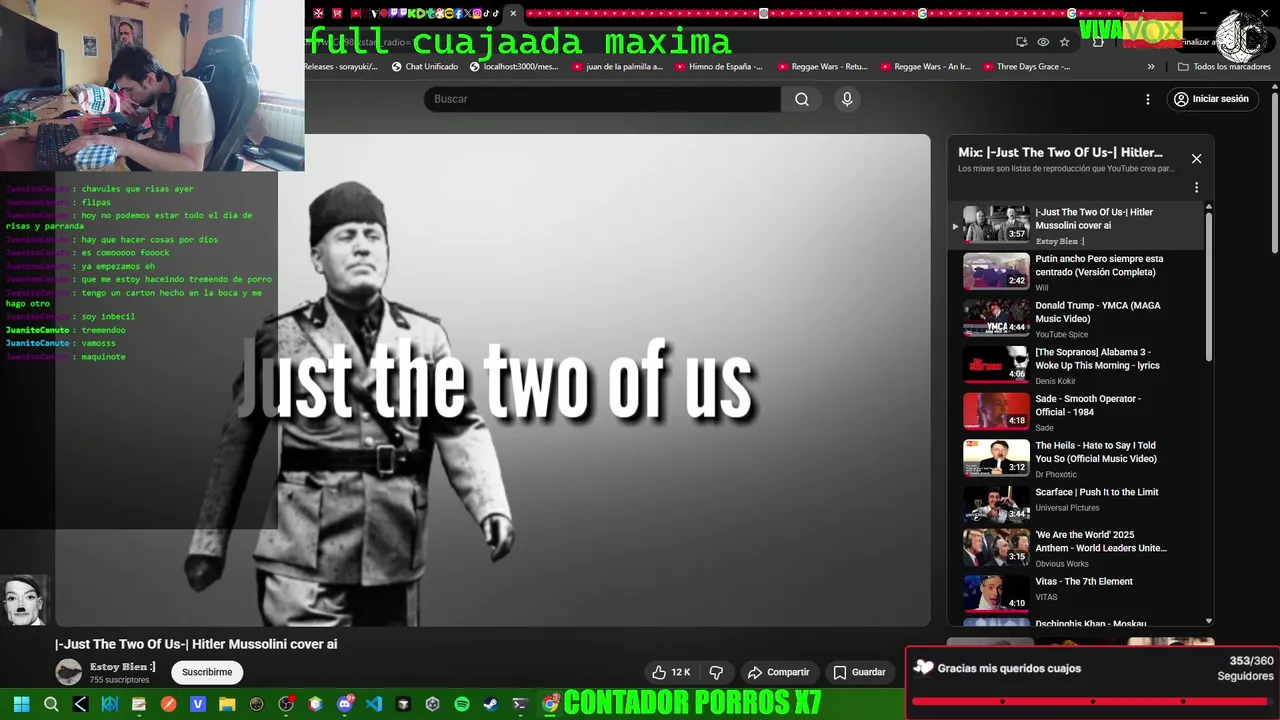Play Putin ancho playlist video thumbnail

click(996, 271)
